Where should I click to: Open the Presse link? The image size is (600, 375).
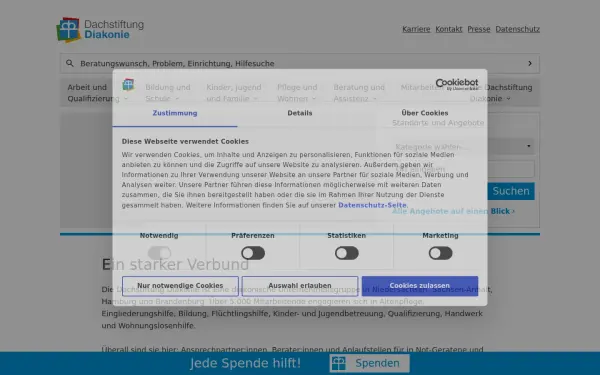pos(479,29)
